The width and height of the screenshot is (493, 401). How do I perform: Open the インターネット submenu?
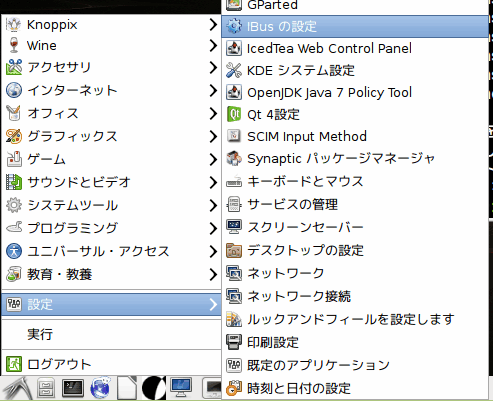click(x=111, y=90)
